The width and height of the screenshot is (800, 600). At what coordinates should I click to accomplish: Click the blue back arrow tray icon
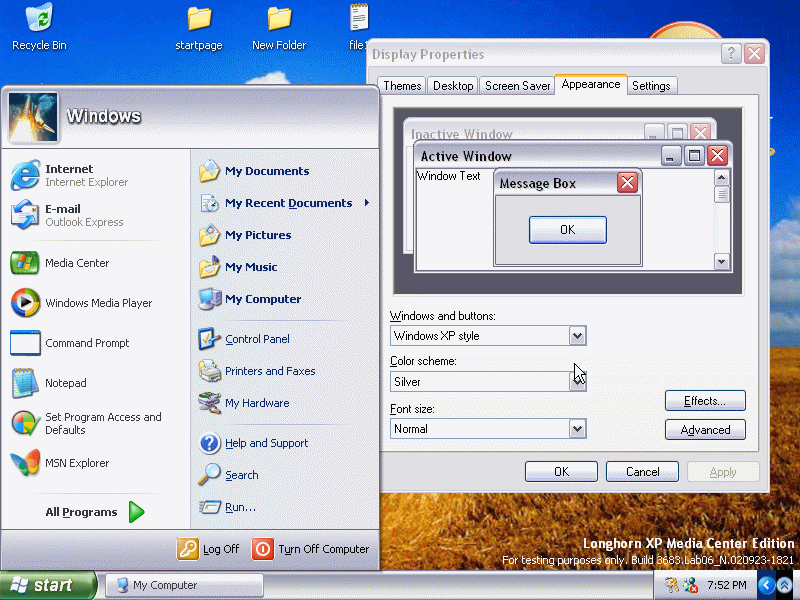pos(766,585)
